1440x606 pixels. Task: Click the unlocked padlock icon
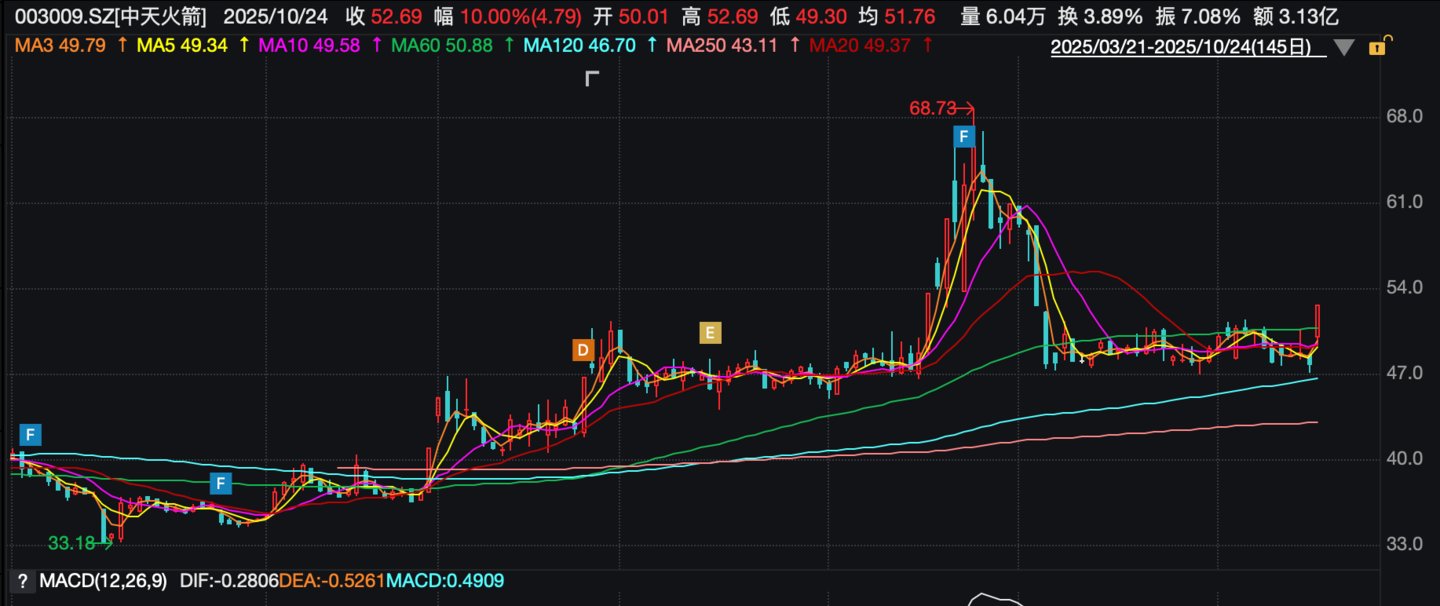(x=1376, y=47)
